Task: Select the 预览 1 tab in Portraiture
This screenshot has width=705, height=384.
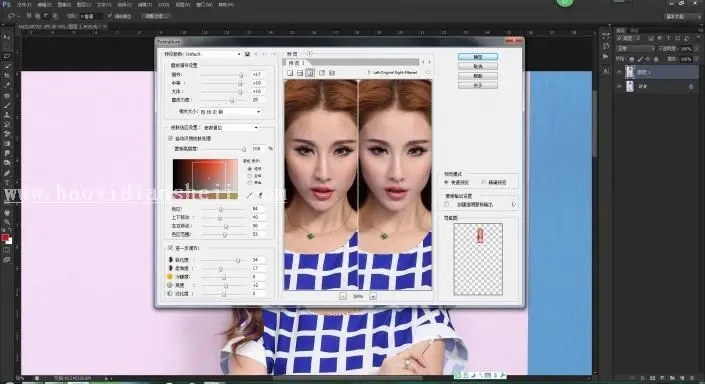Action: click(297, 63)
